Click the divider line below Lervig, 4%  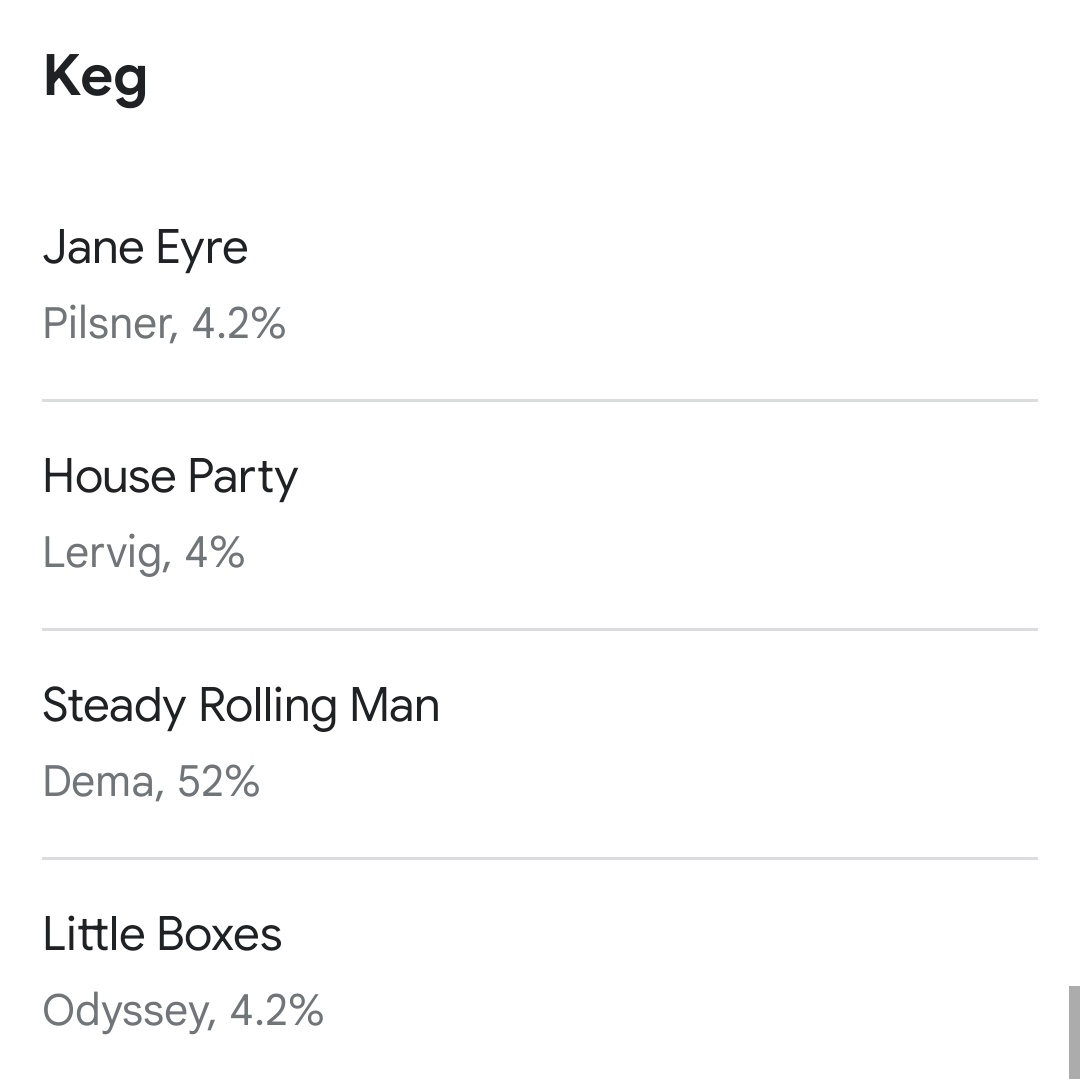tap(540, 629)
